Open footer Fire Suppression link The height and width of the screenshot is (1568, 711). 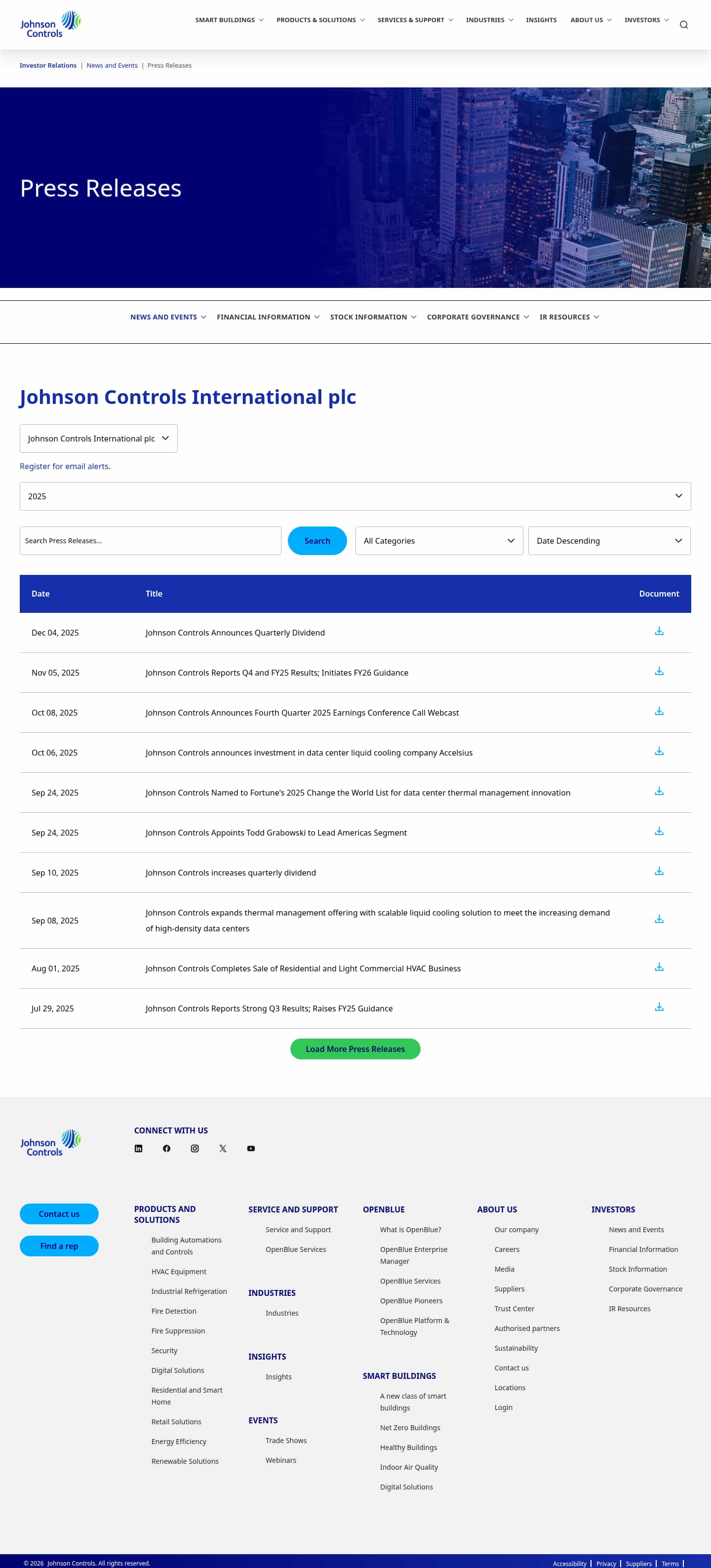pyautogui.click(x=178, y=1330)
